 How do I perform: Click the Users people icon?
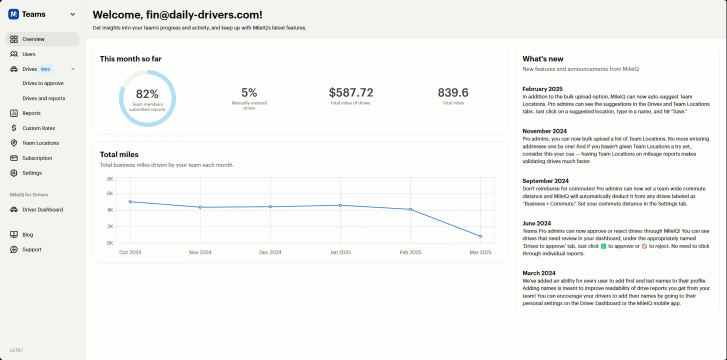coord(14,54)
